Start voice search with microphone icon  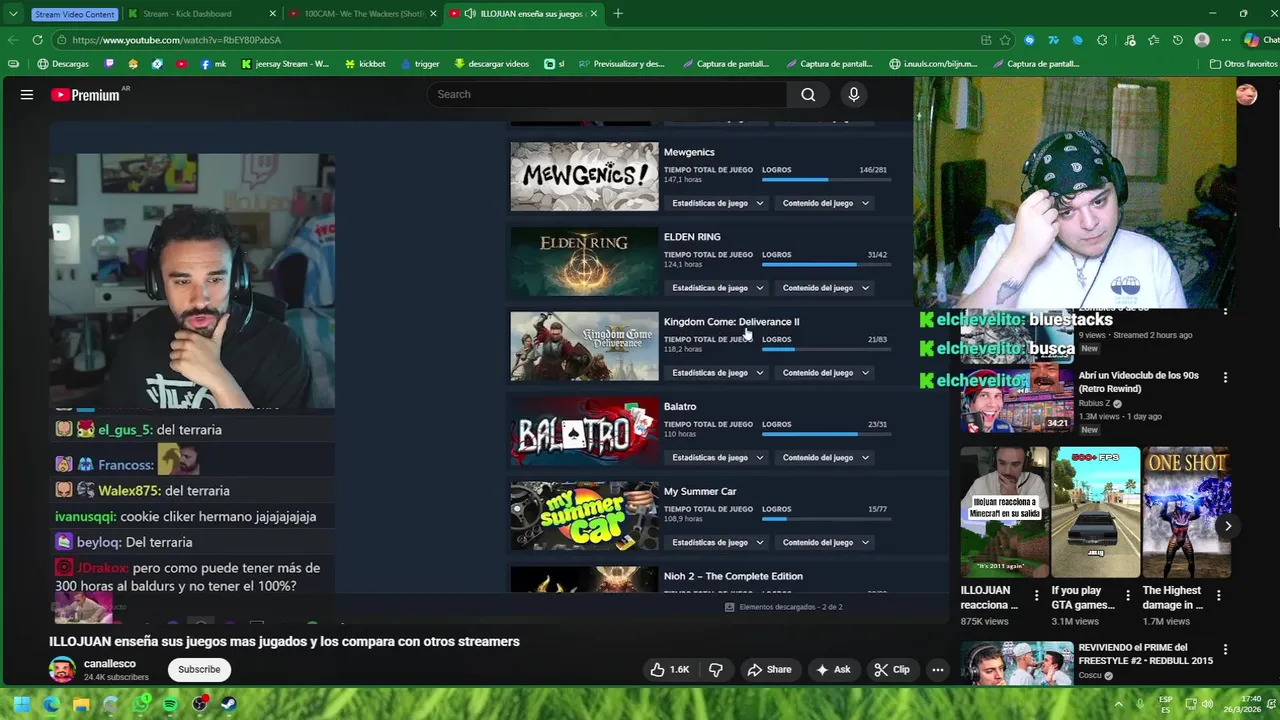coord(853,95)
